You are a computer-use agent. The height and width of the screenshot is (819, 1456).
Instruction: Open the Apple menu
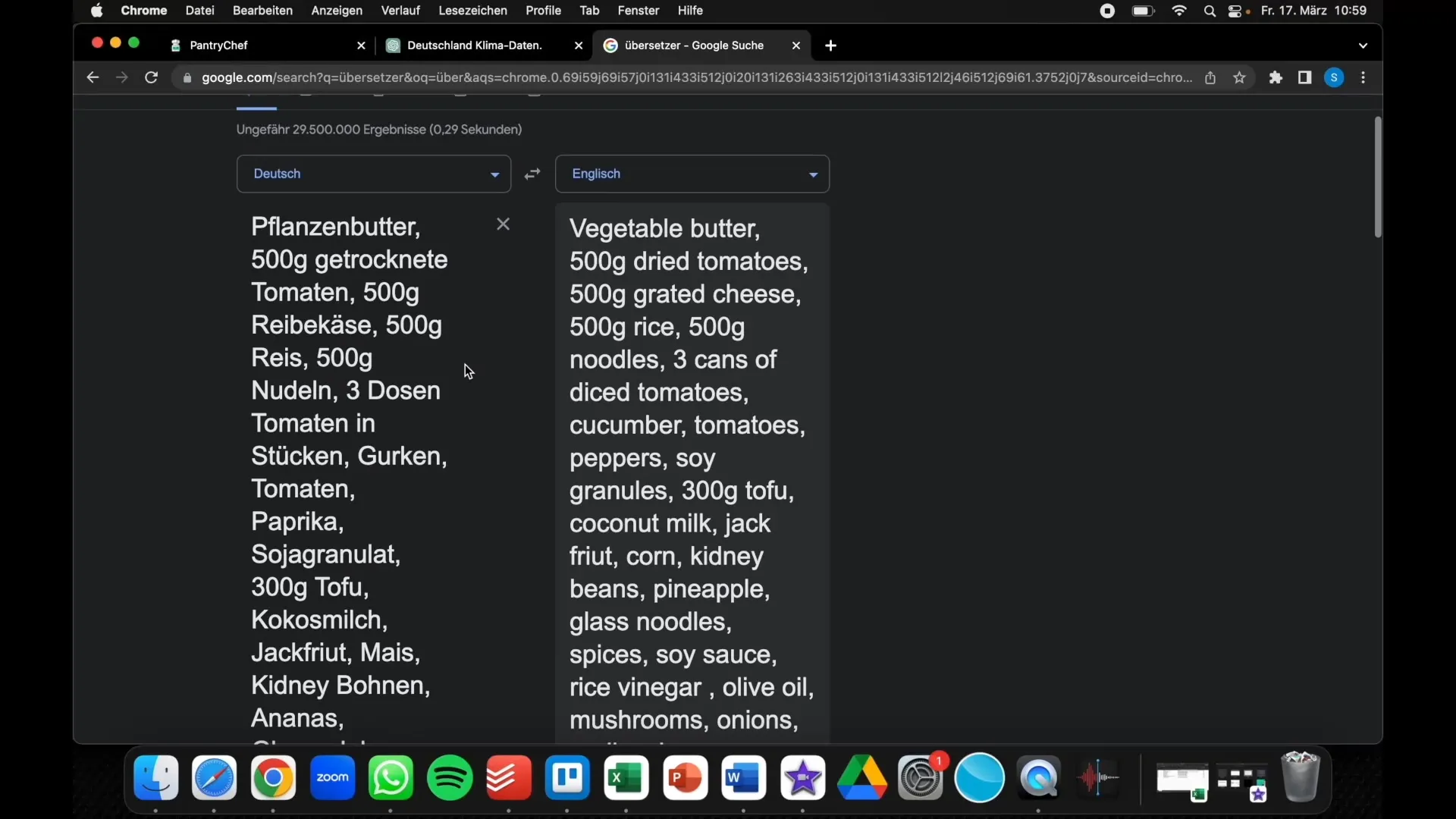[x=97, y=11]
